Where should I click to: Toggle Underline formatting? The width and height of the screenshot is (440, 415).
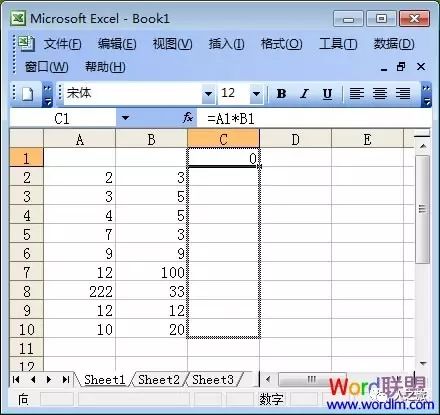[327, 94]
